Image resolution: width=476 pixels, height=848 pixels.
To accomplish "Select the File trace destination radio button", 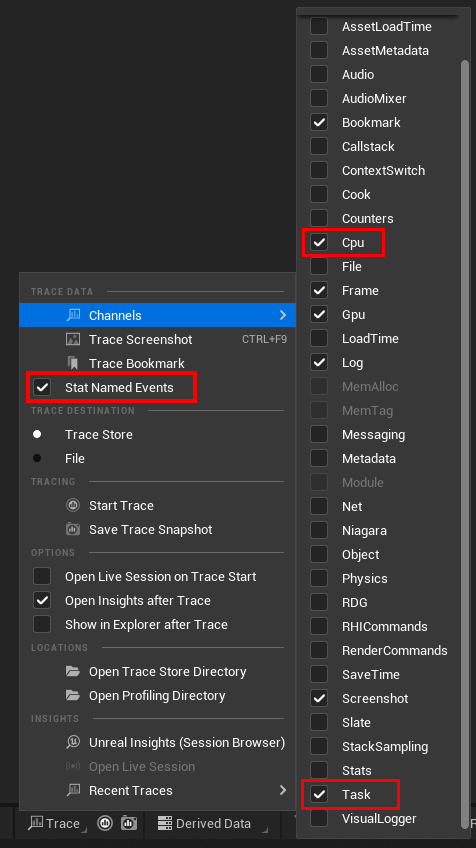I will tap(37, 458).
